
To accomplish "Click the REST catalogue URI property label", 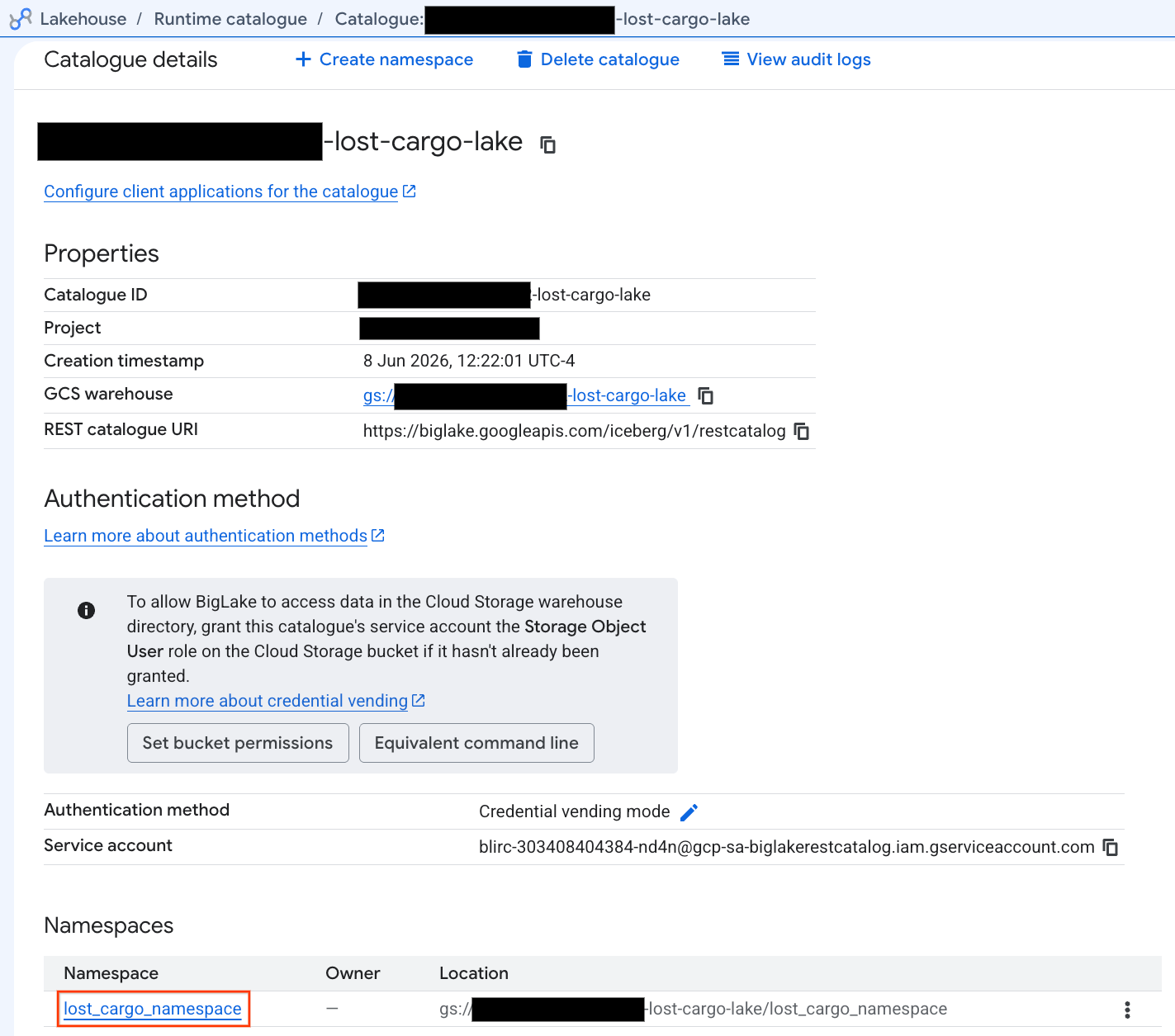I will pos(121,429).
